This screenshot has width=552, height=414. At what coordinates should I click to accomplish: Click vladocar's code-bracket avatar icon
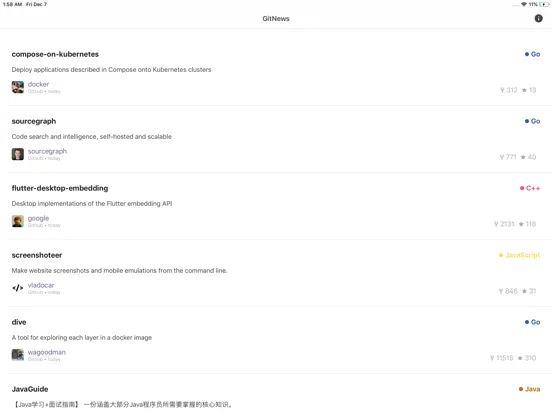18,288
